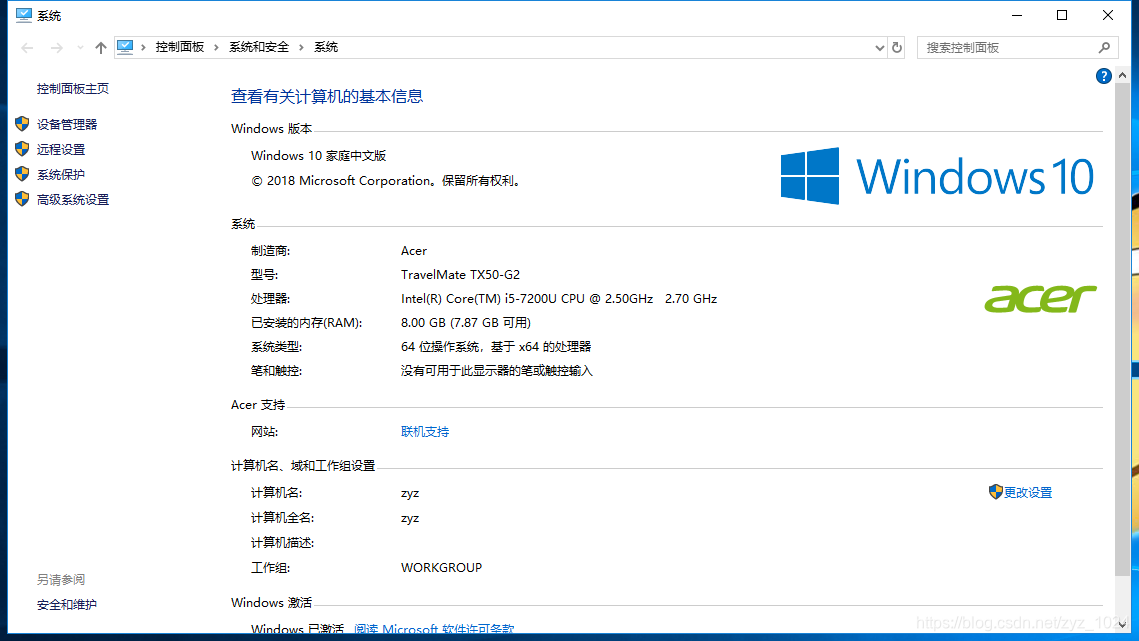Open 联机支持 website link
The image size is (1139, 641).
(x=425, y=432)
